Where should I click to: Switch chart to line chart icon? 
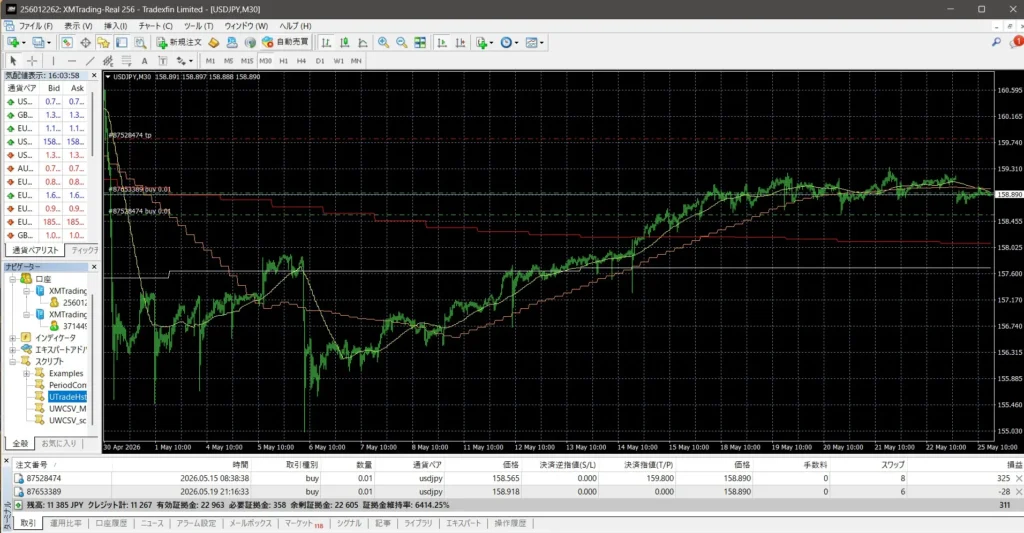click(x=362, y=42)
